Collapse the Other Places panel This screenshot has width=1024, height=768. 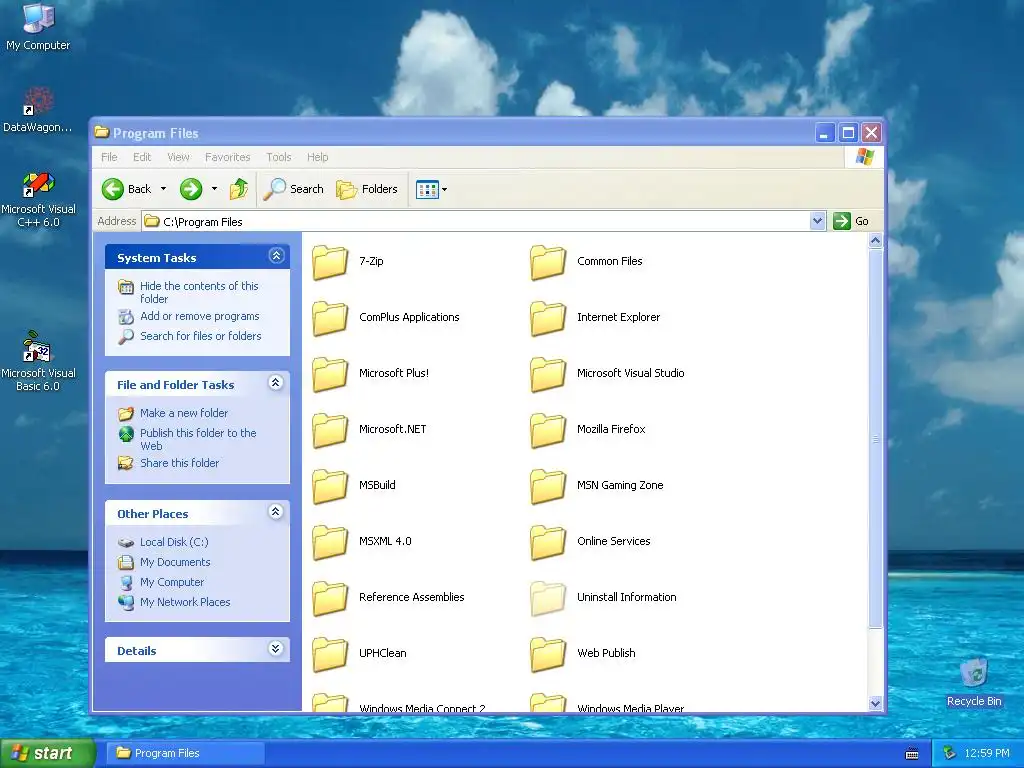[x=276, y=512]
